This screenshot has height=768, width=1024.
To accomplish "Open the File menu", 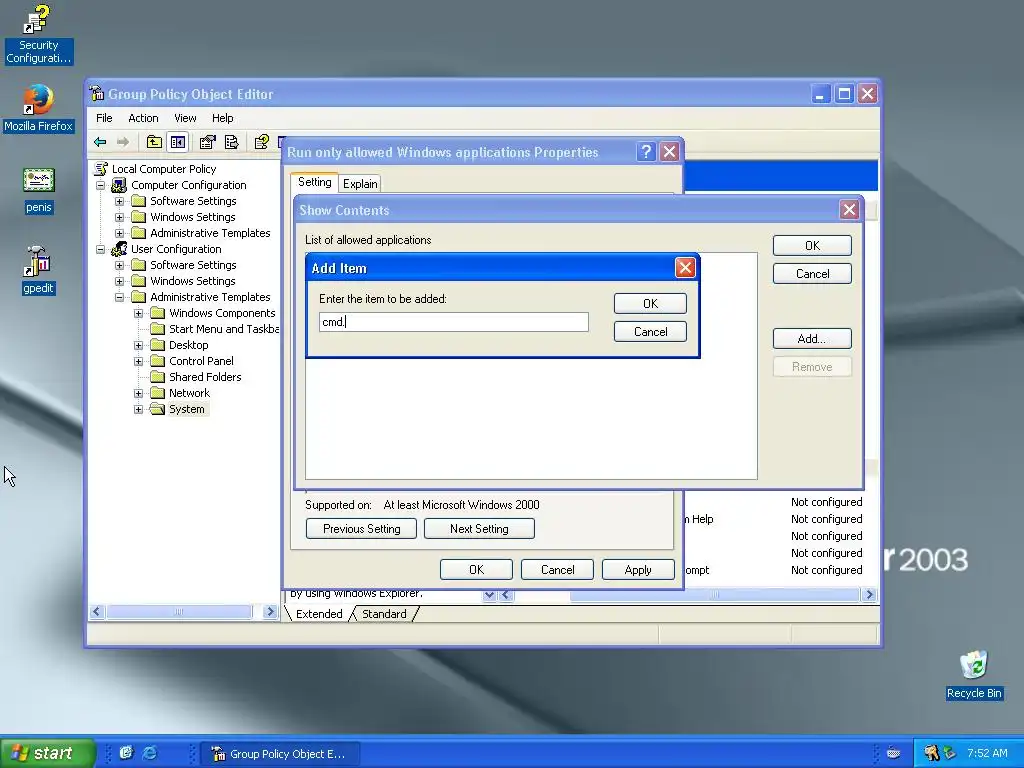I will tap(104, 118).
